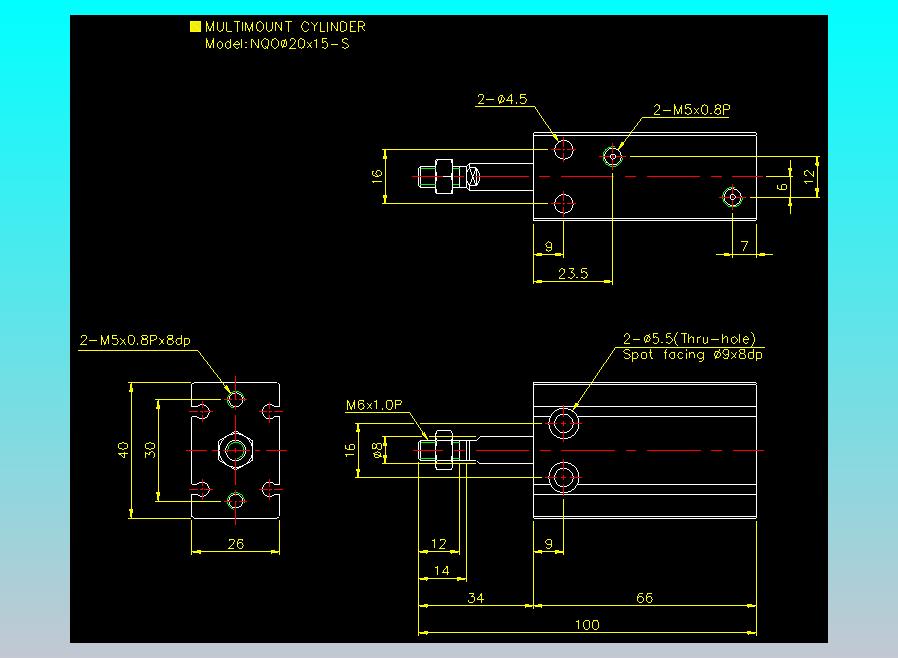Select the 2-⌀5.5(Thru-hole) callout
898x658 pixels.
(690, 338)
